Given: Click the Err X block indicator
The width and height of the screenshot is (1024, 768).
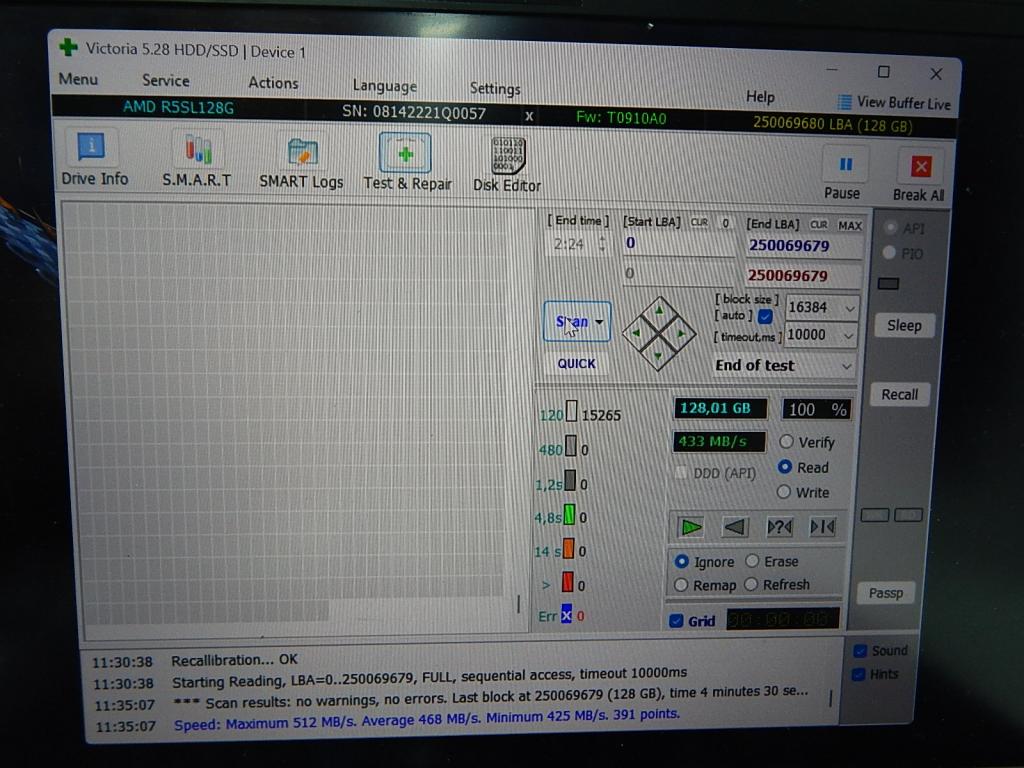Looking at the screenshot, I should [566, 615].
